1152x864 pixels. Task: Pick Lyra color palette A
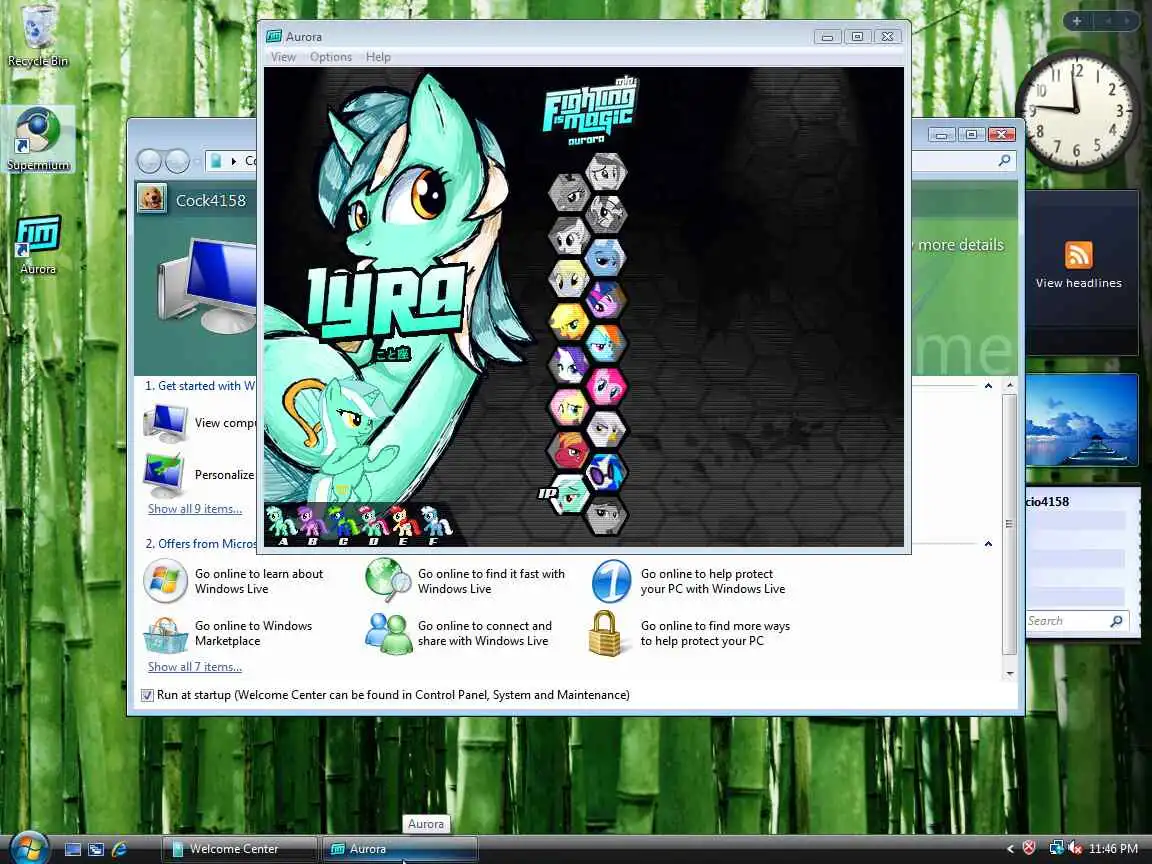(x=279, y=525)
